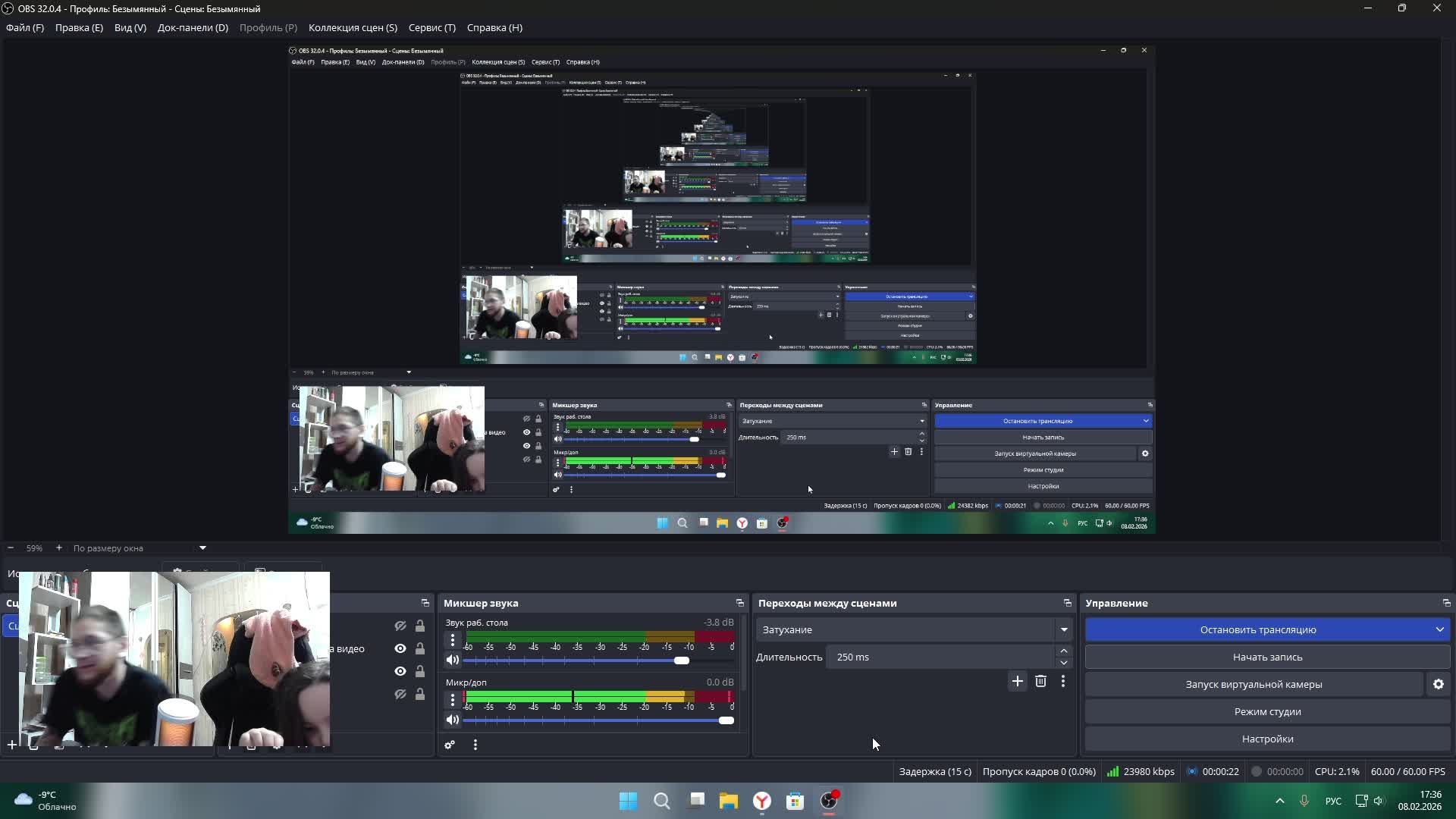Toggle visibility of the second source (open eye)
This screenshot has height=819, width=1456.
tap(400, 648)
